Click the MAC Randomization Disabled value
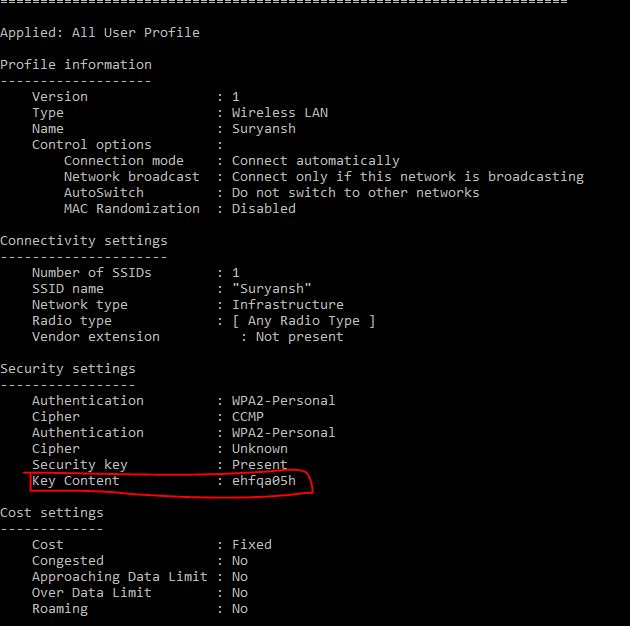Screen dimensions: 630x626 tap(264, 209)
